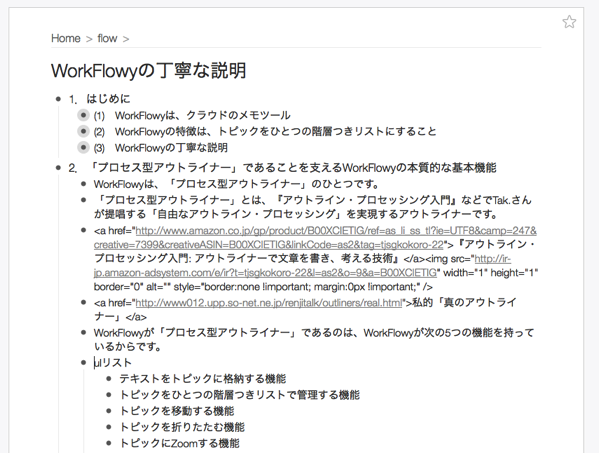Viewport: 599px width, 453px height.
Task: Click text トピックを折りたたむ機能
Action: tap(182, 427)
